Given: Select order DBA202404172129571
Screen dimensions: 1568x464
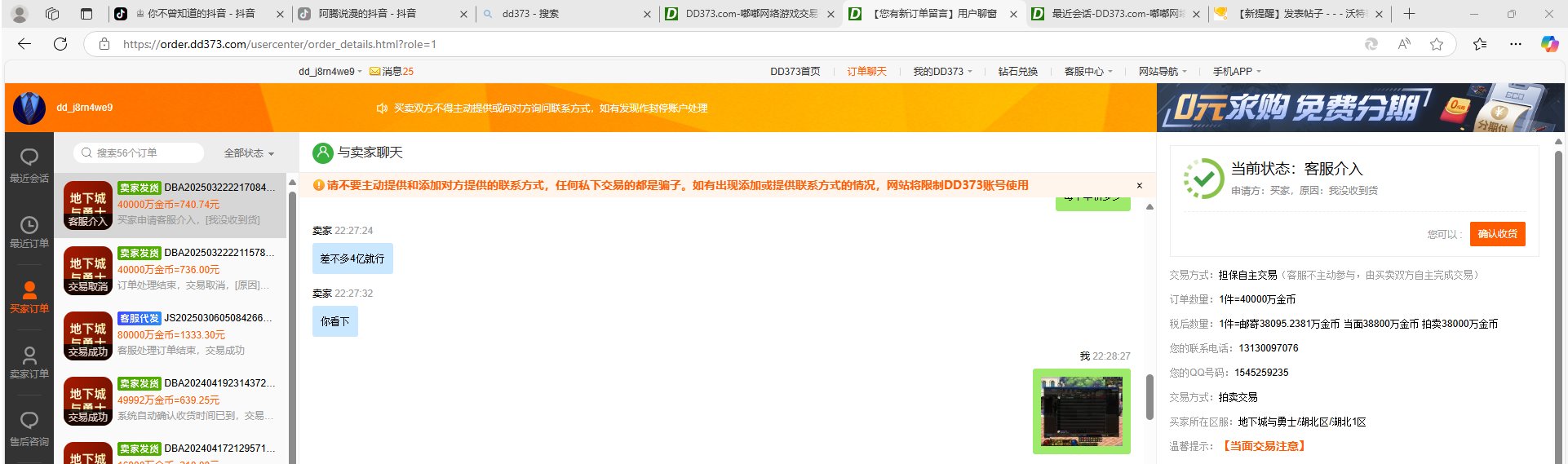Looking at the screenshot, I should click(171, 449).
